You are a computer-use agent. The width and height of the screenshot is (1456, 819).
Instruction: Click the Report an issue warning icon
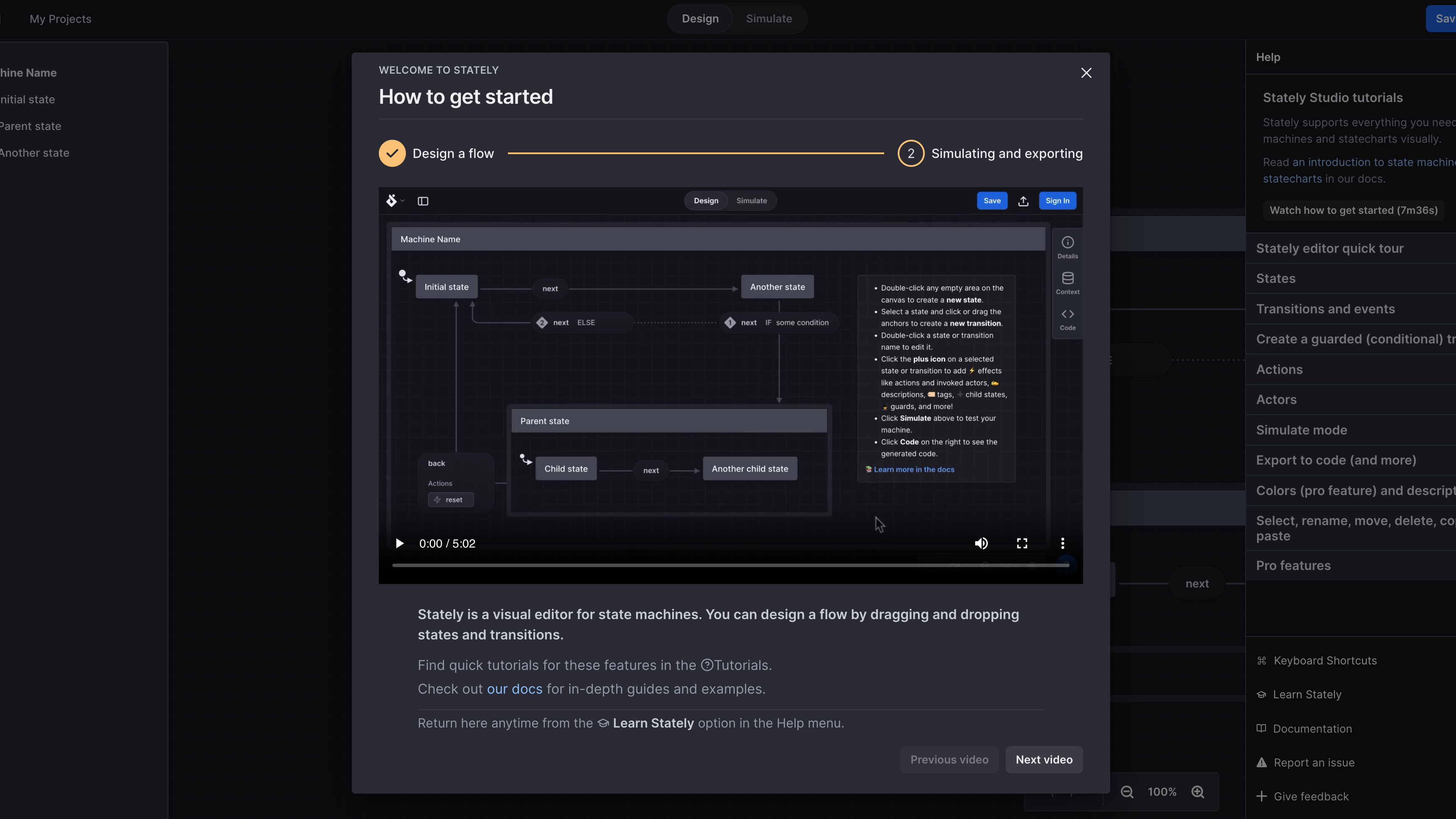(1262, 762)
